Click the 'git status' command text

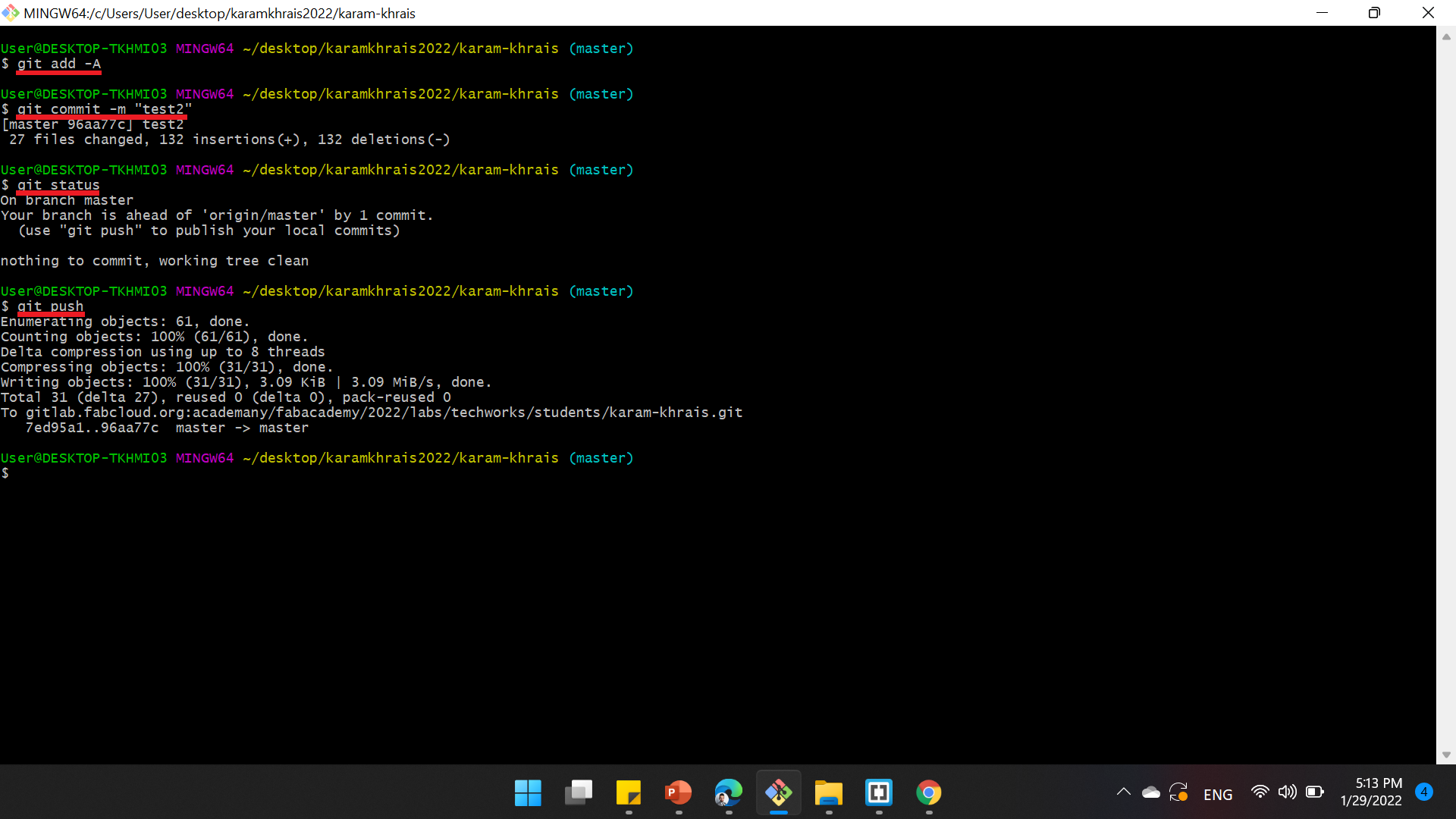click(58, 185)
